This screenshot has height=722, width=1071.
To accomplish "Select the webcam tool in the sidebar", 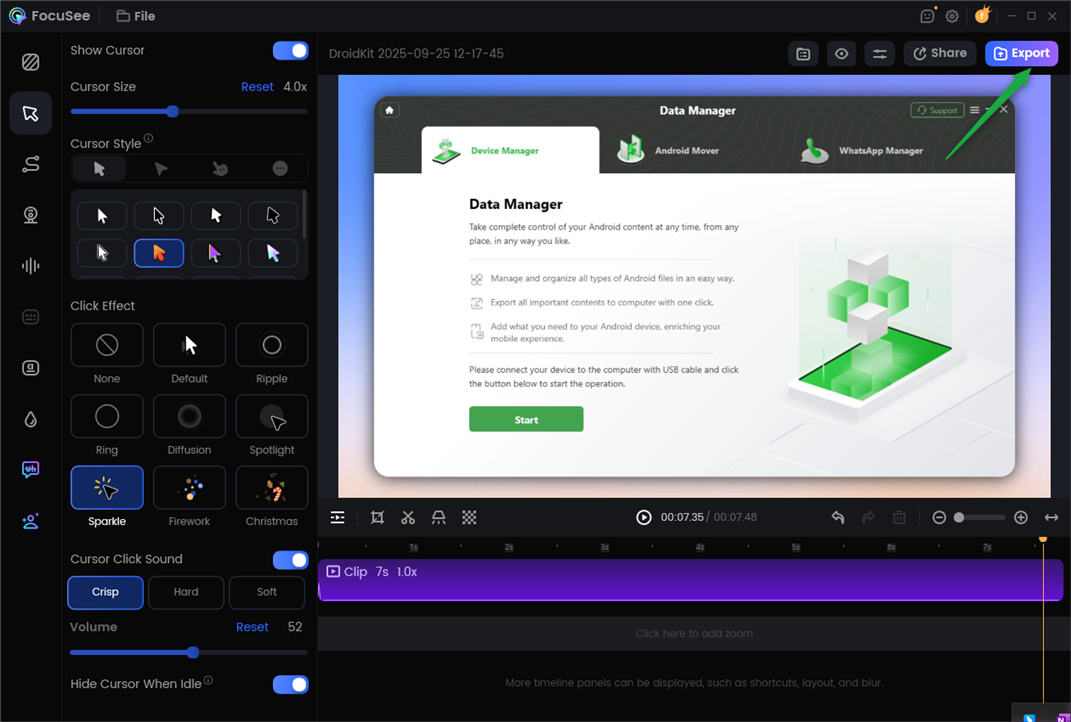I will click(x=30, y=215).
